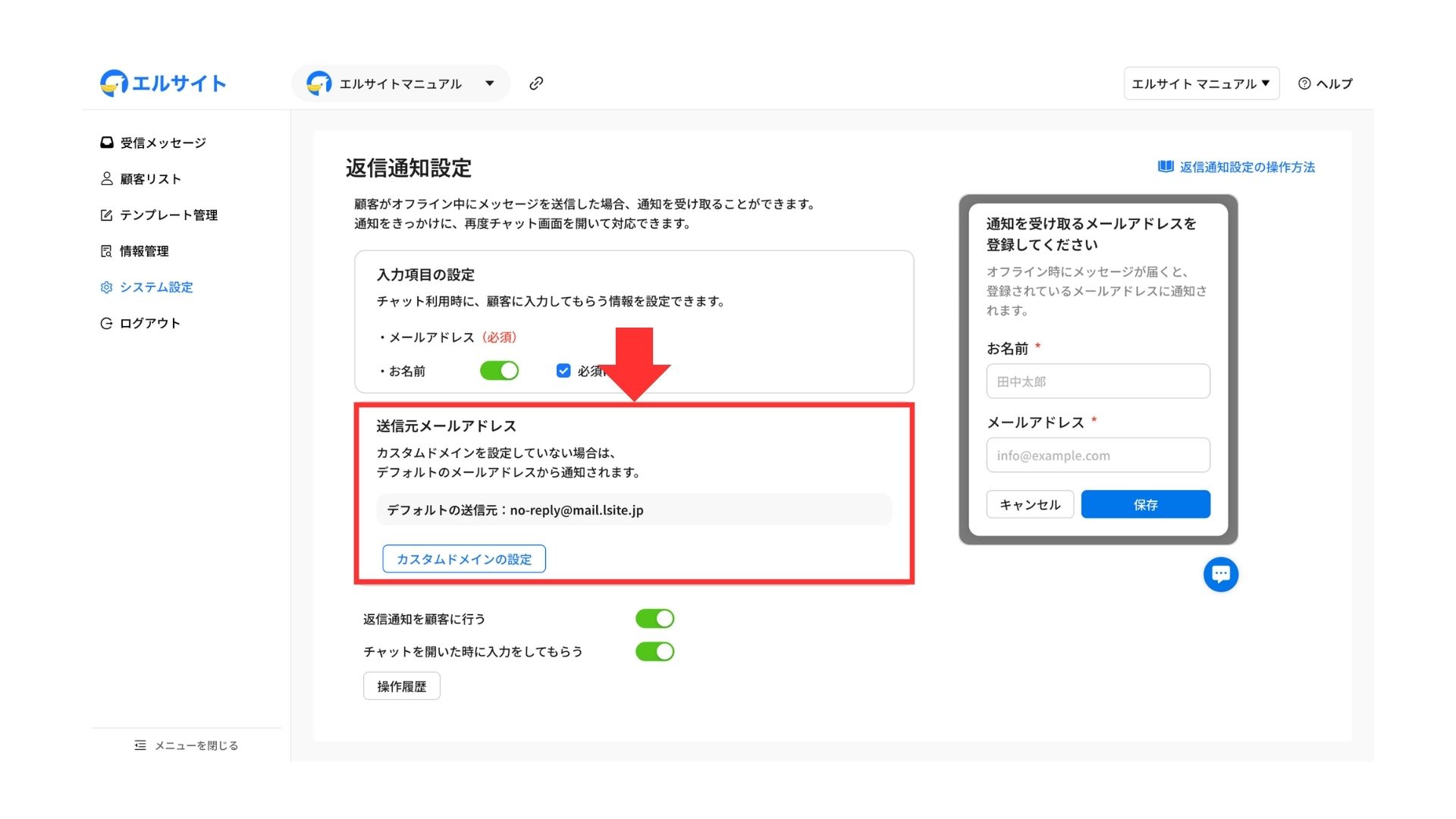Screen dimensions: 1456x819
Task: Click the L-site logo at top left
Action: 163,83
